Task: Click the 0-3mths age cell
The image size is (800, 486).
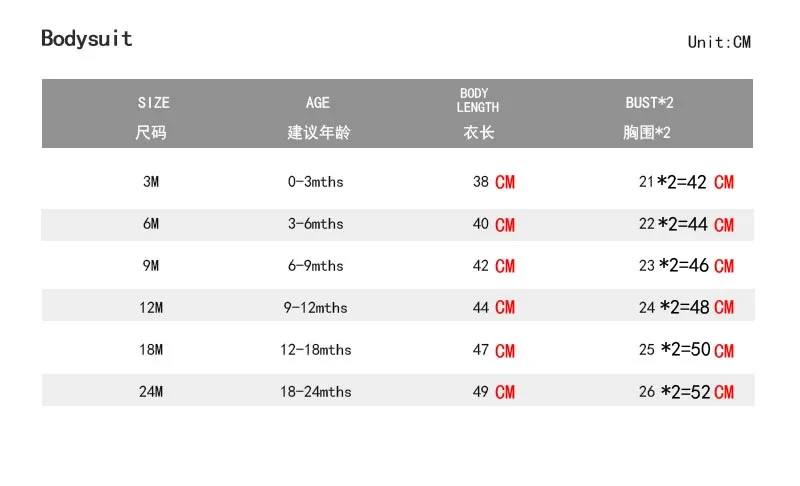Action: [315, 182]
